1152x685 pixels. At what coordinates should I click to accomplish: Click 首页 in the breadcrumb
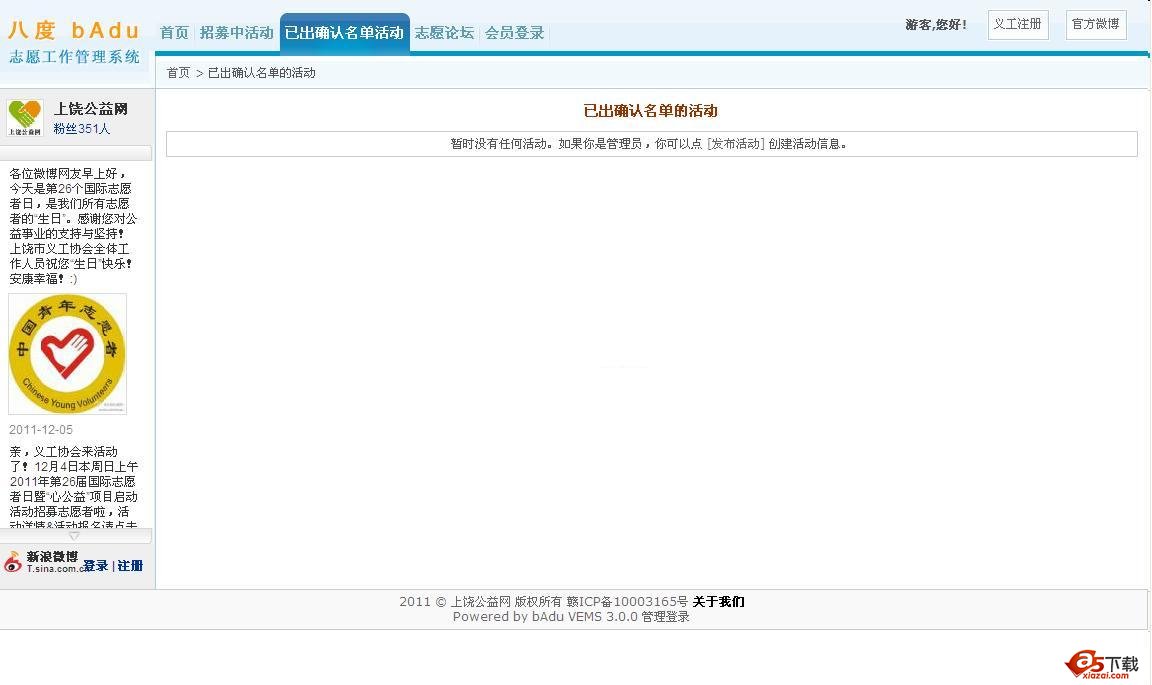178,73
